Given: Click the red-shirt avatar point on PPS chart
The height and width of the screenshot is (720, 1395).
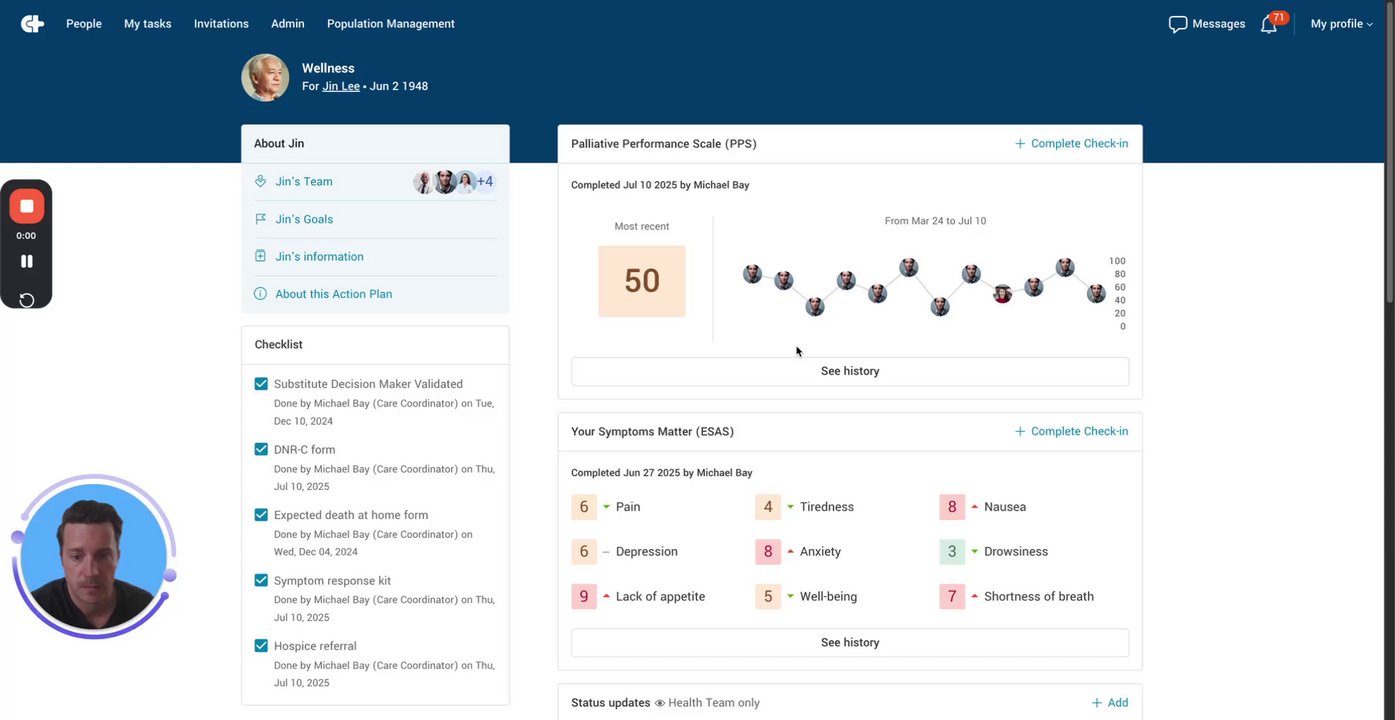Looking at the screenshot, I should coord(1002,293).
